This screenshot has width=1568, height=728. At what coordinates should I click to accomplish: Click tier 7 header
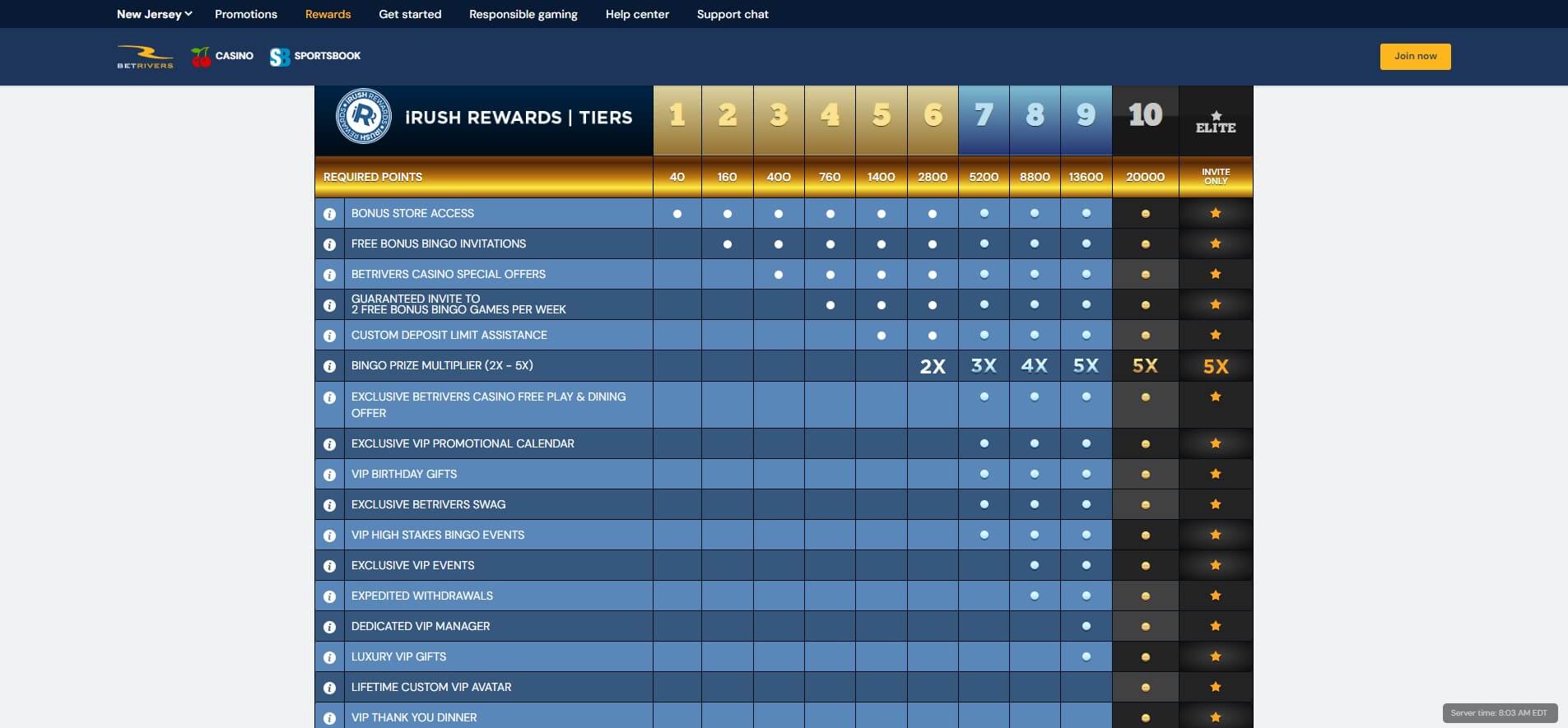point(984,120)
